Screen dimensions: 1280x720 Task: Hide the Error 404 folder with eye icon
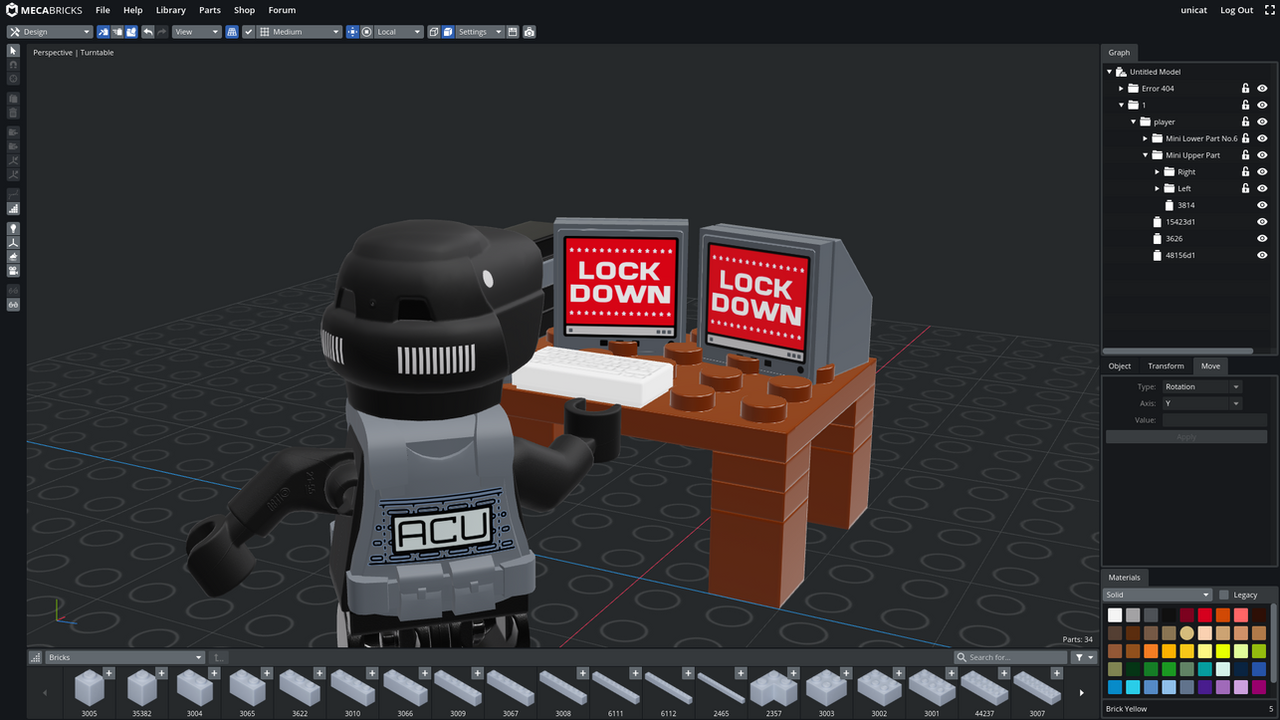click(x=1262, y=88)
